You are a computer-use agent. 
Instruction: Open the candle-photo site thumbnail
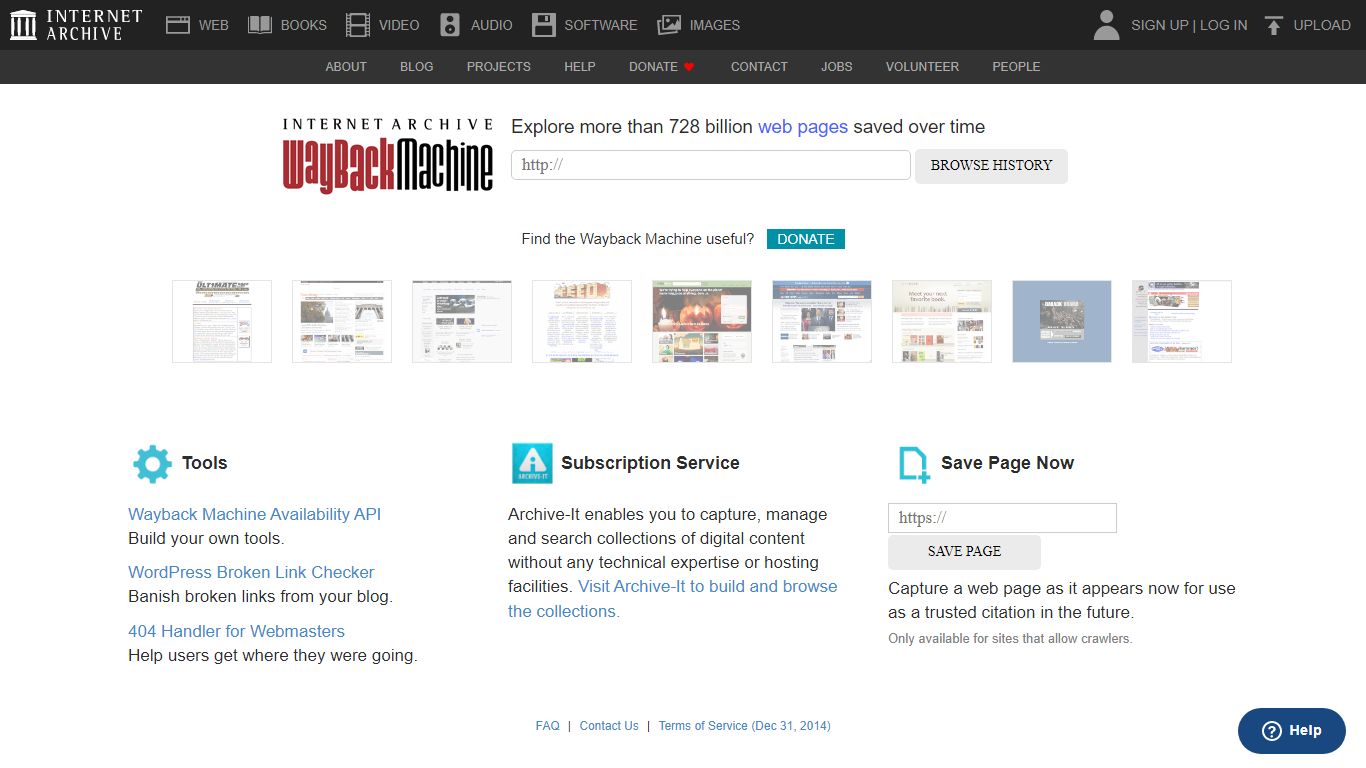pos(702,321)
